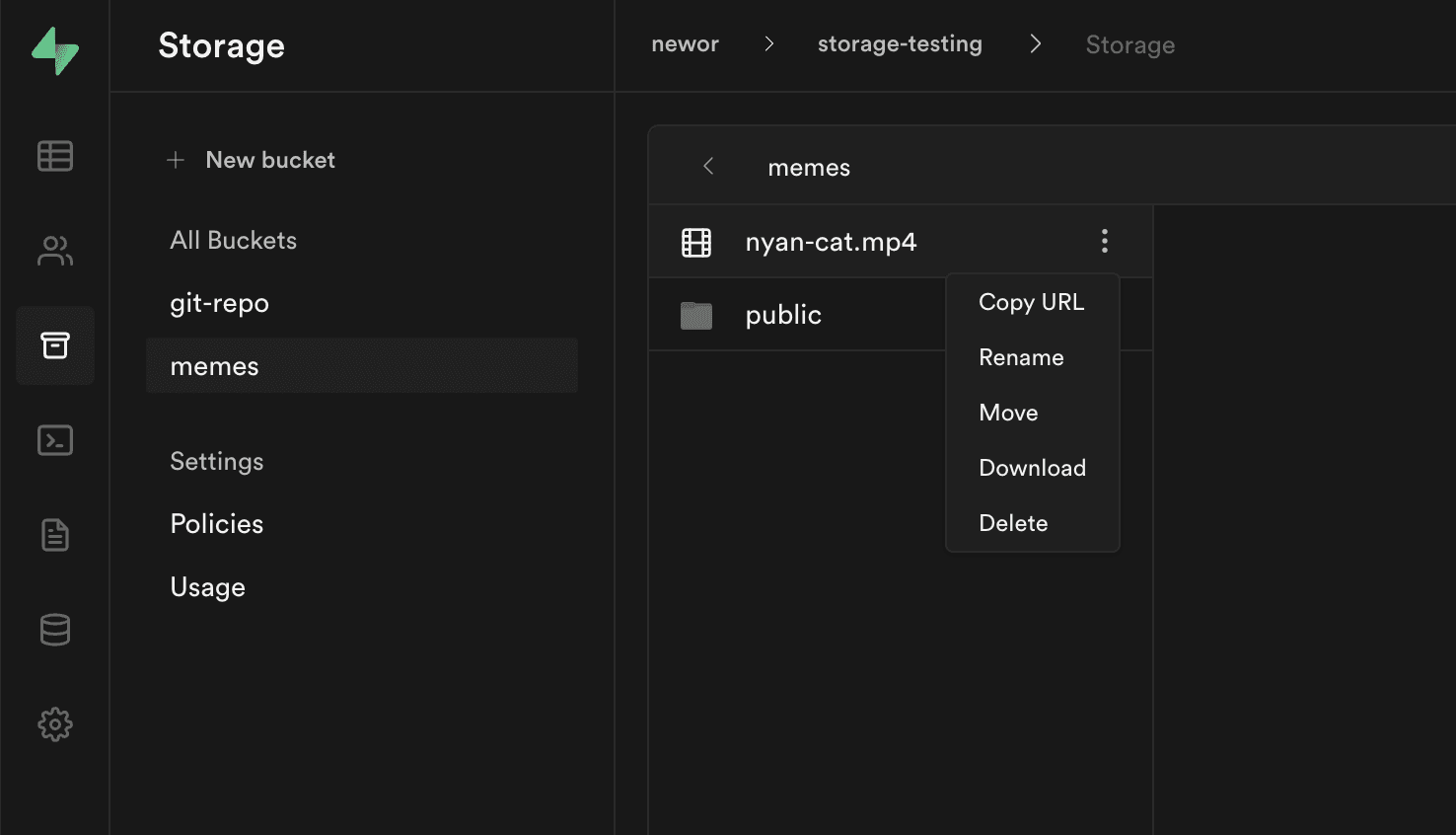Screen dimensions: 1456x835
Task: Open the Settings gear icon
Action: [x=55, y=724]
